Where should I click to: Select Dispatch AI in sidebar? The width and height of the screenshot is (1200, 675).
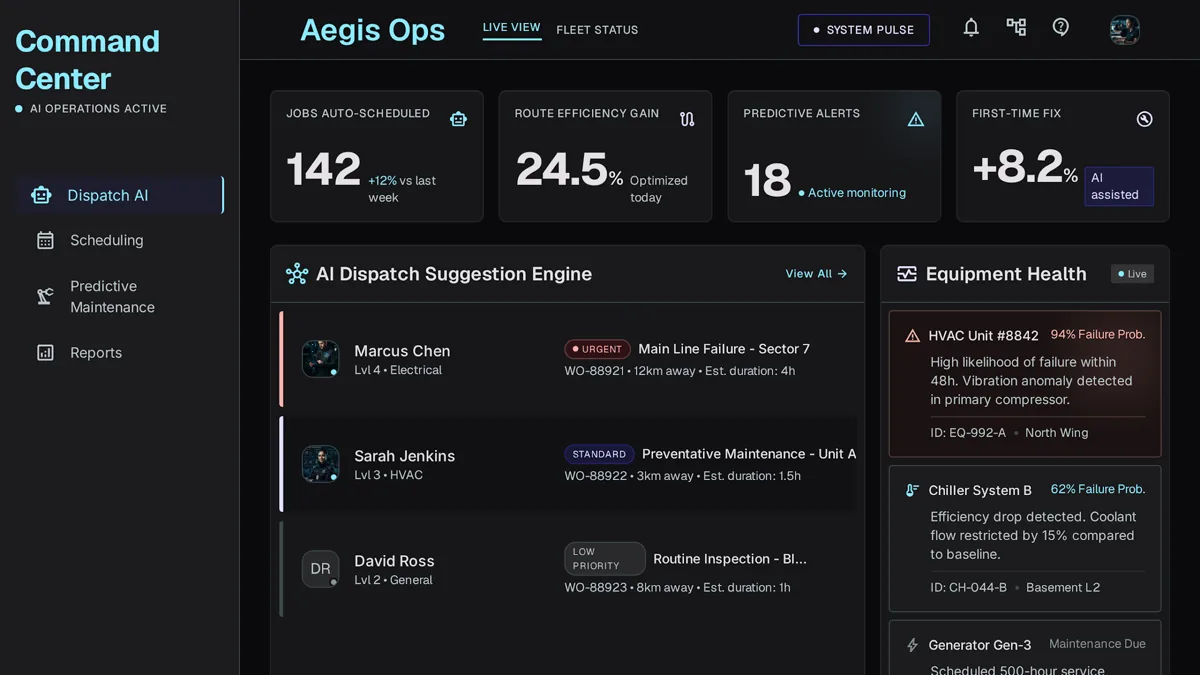tap(120, 195)
